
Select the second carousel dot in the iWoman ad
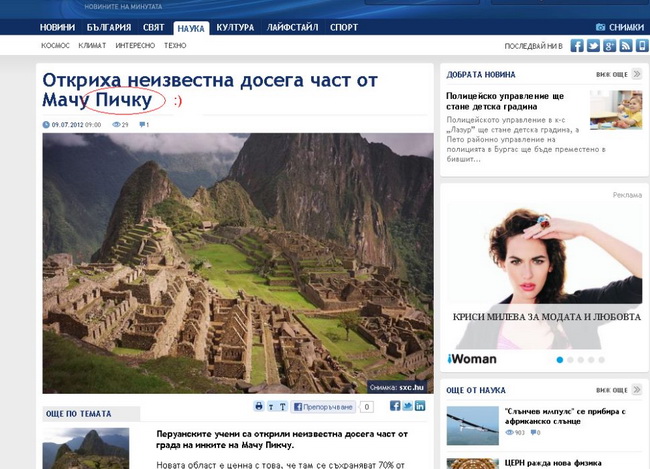570,360
